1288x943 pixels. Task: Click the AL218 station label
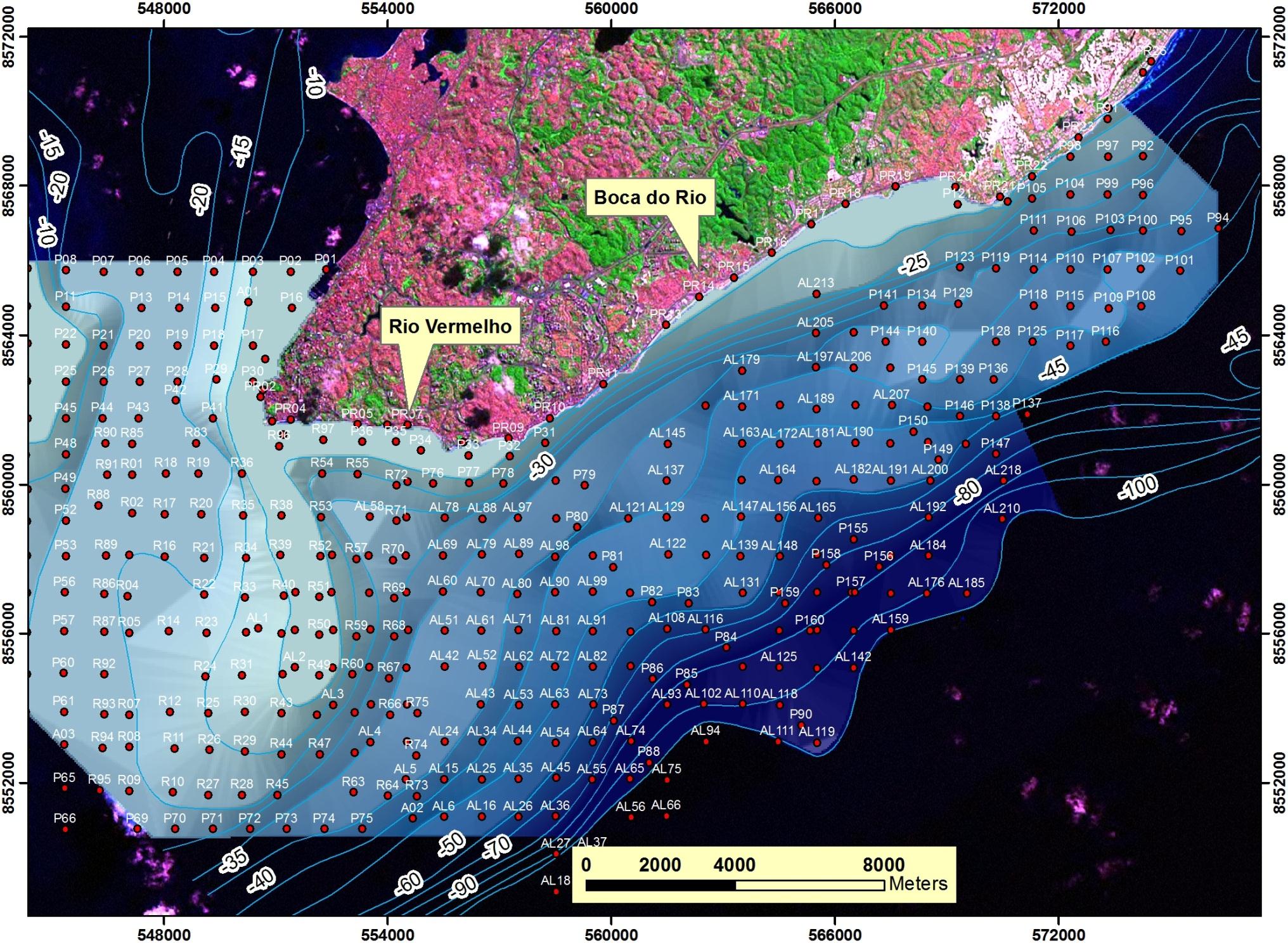click(x=1003, y=470)
